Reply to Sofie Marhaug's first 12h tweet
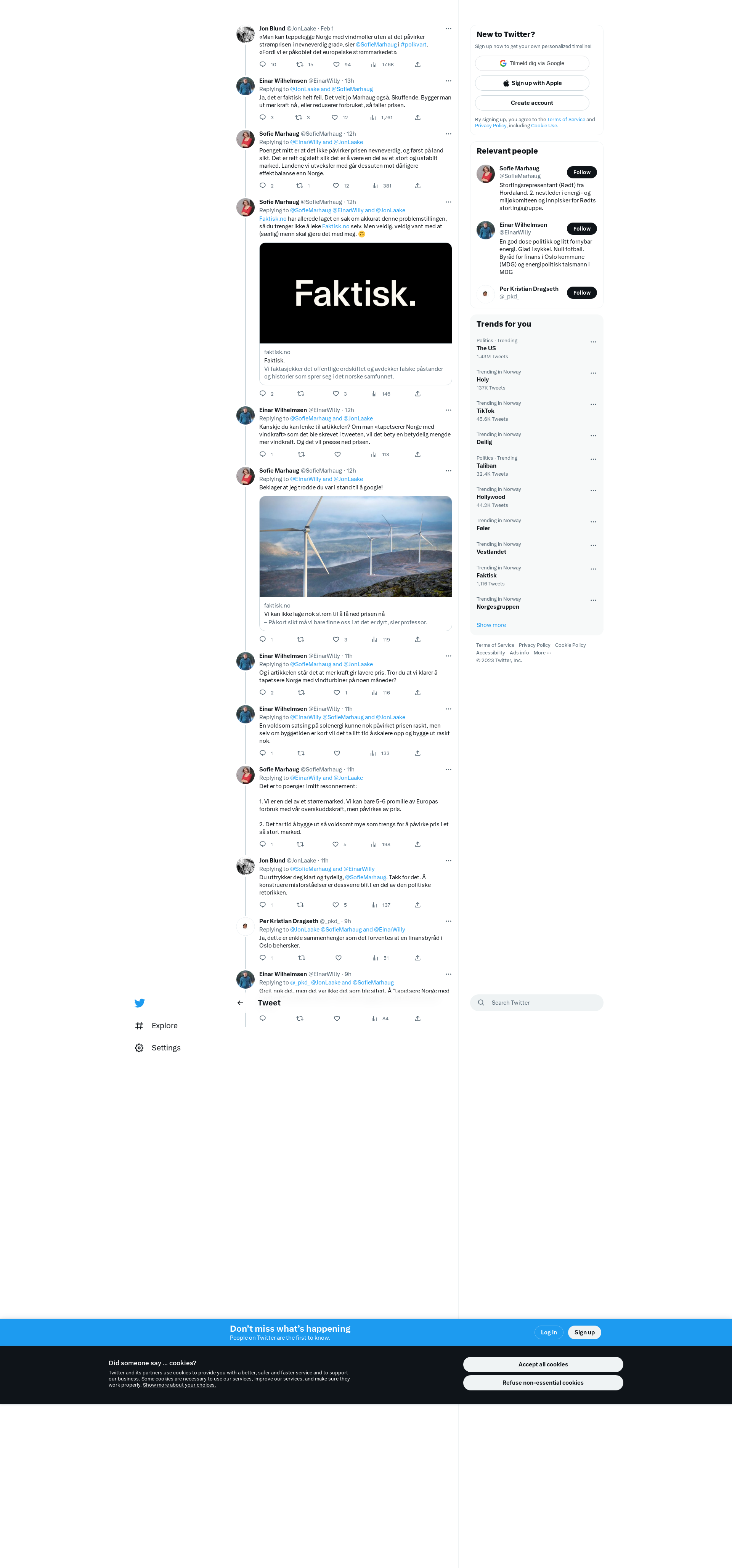732x1568 pixels. pyautogui.click(x=262, y=186)
